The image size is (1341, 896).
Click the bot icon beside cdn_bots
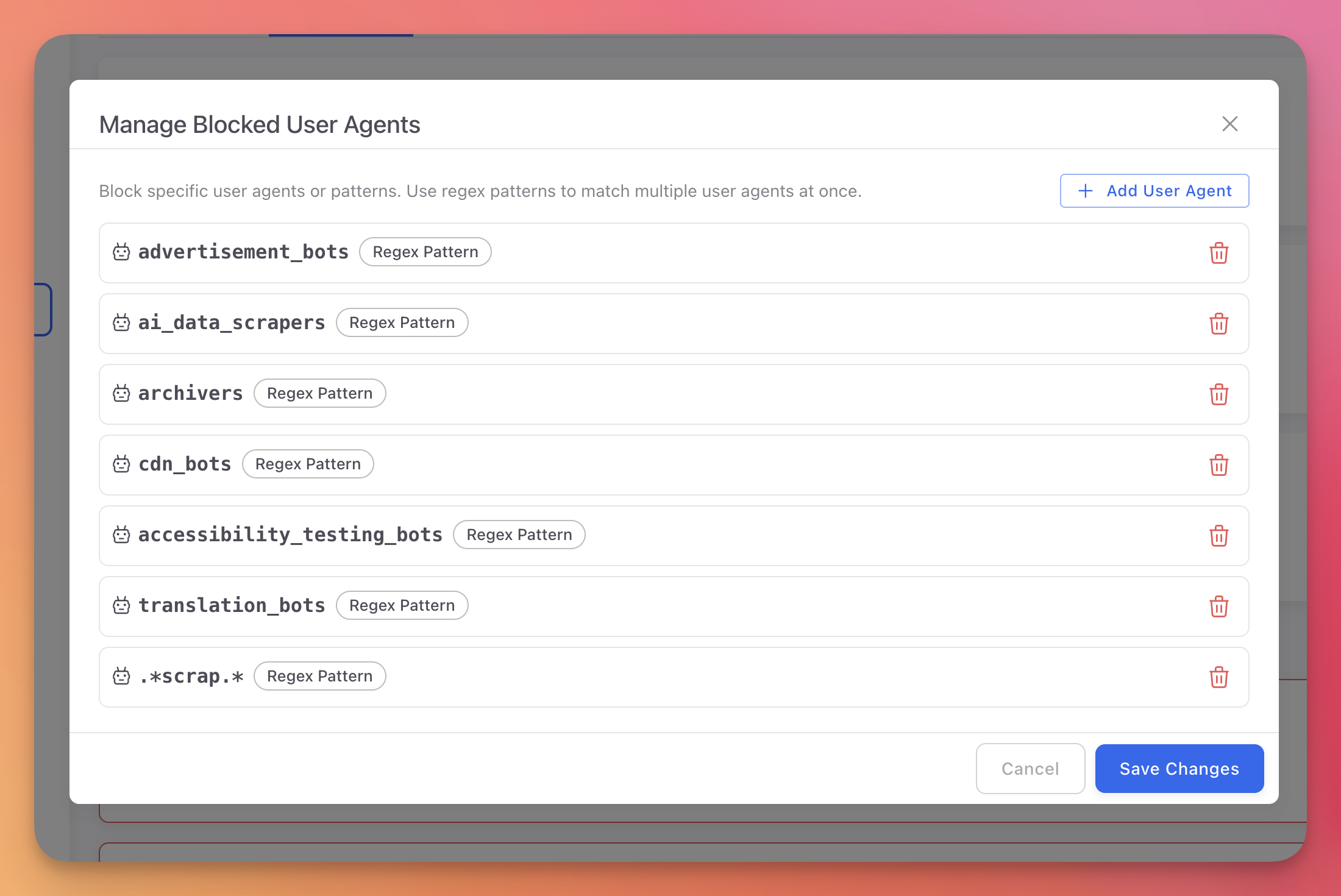(121, 464)
